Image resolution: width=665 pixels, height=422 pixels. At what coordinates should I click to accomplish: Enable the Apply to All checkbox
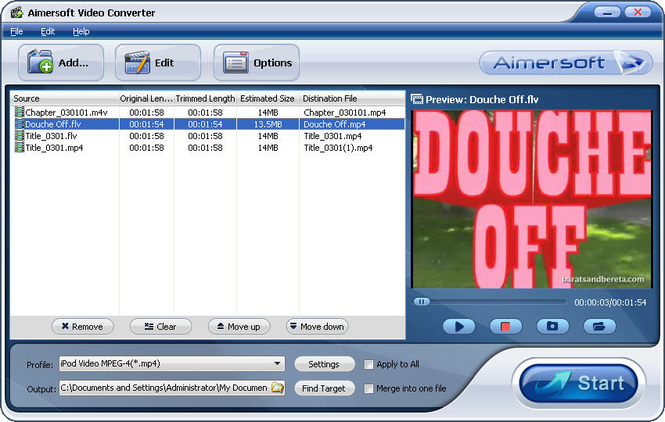(x=369, y=364)
